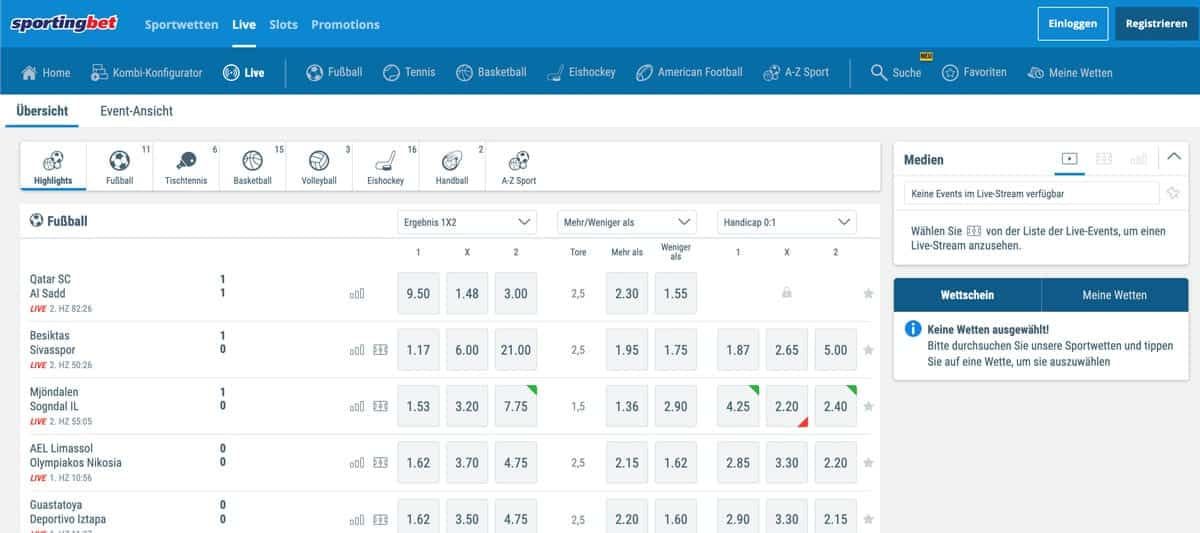Select Meine Wetten tab in bet slip
Viewport: 1200px width, 533px height.
(x=1114, y=295)
